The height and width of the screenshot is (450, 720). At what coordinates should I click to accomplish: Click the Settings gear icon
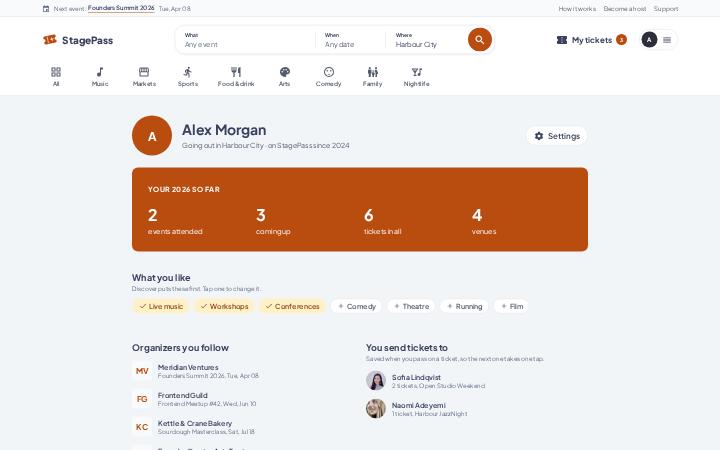tap(539, 136)
